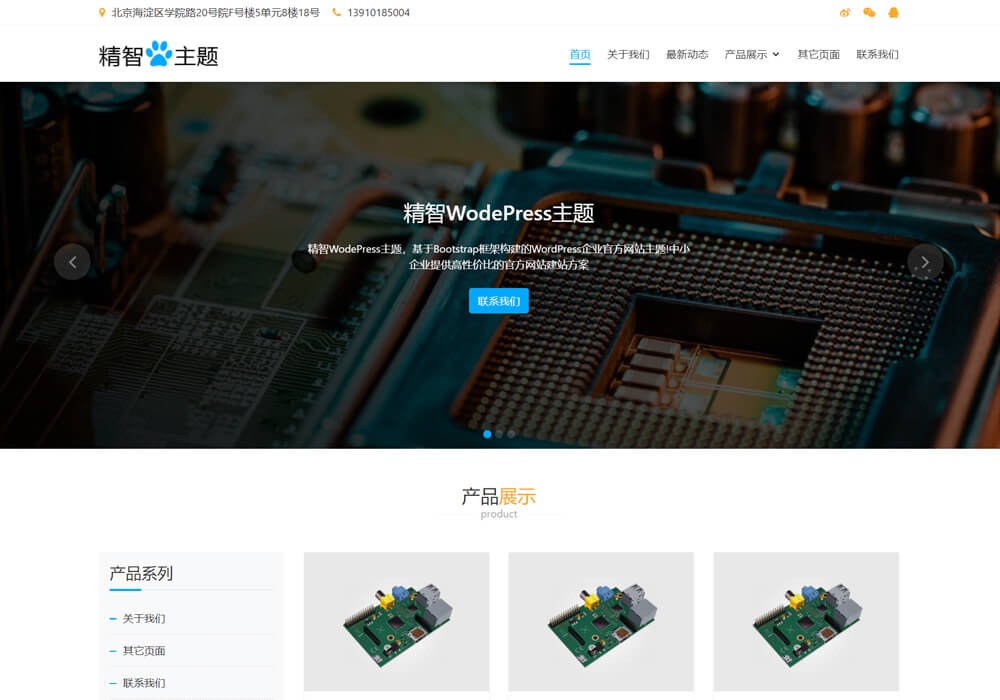Open the 最新动态 menu item

(x=687, y=54)
